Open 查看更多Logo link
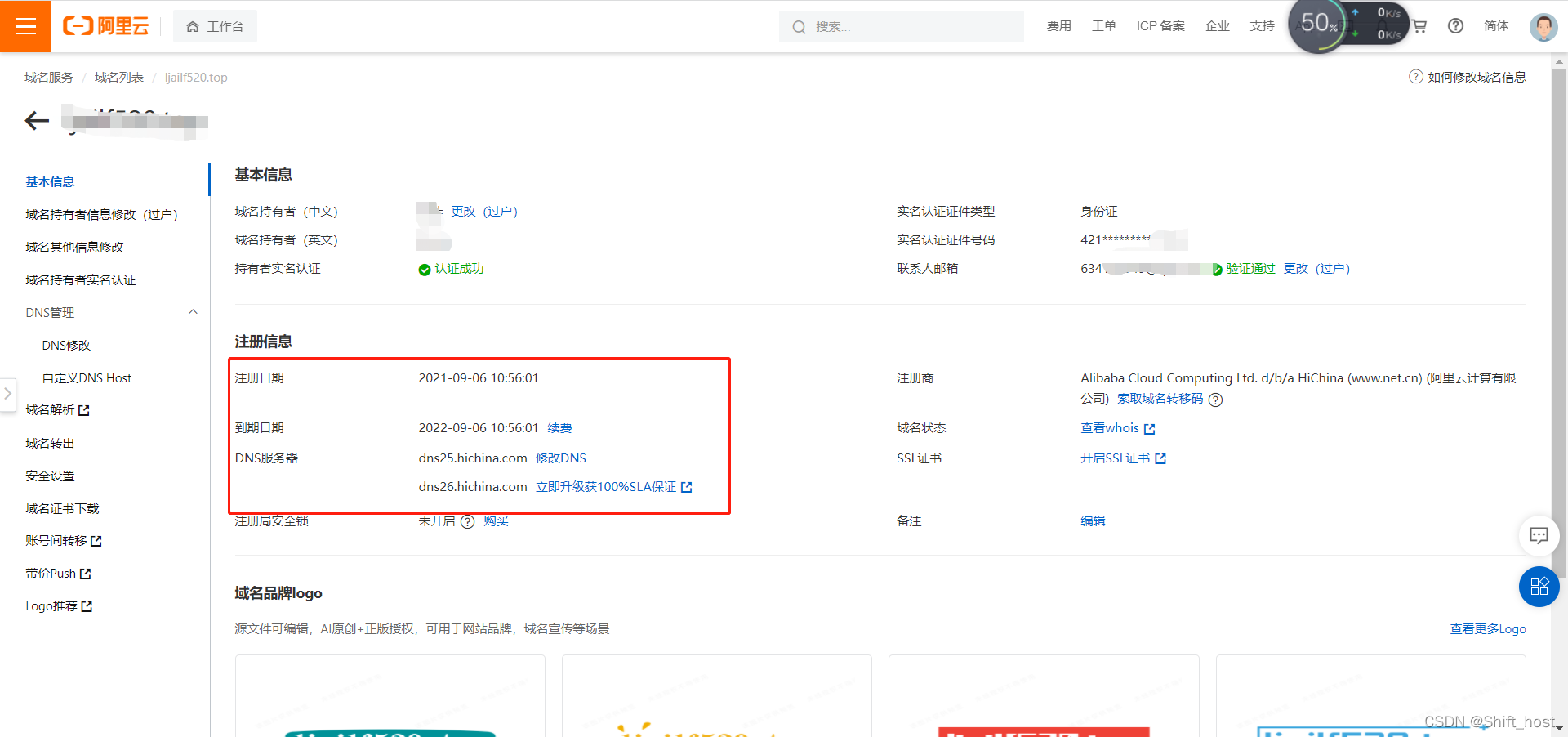1568x737 pixels. 1488,628
